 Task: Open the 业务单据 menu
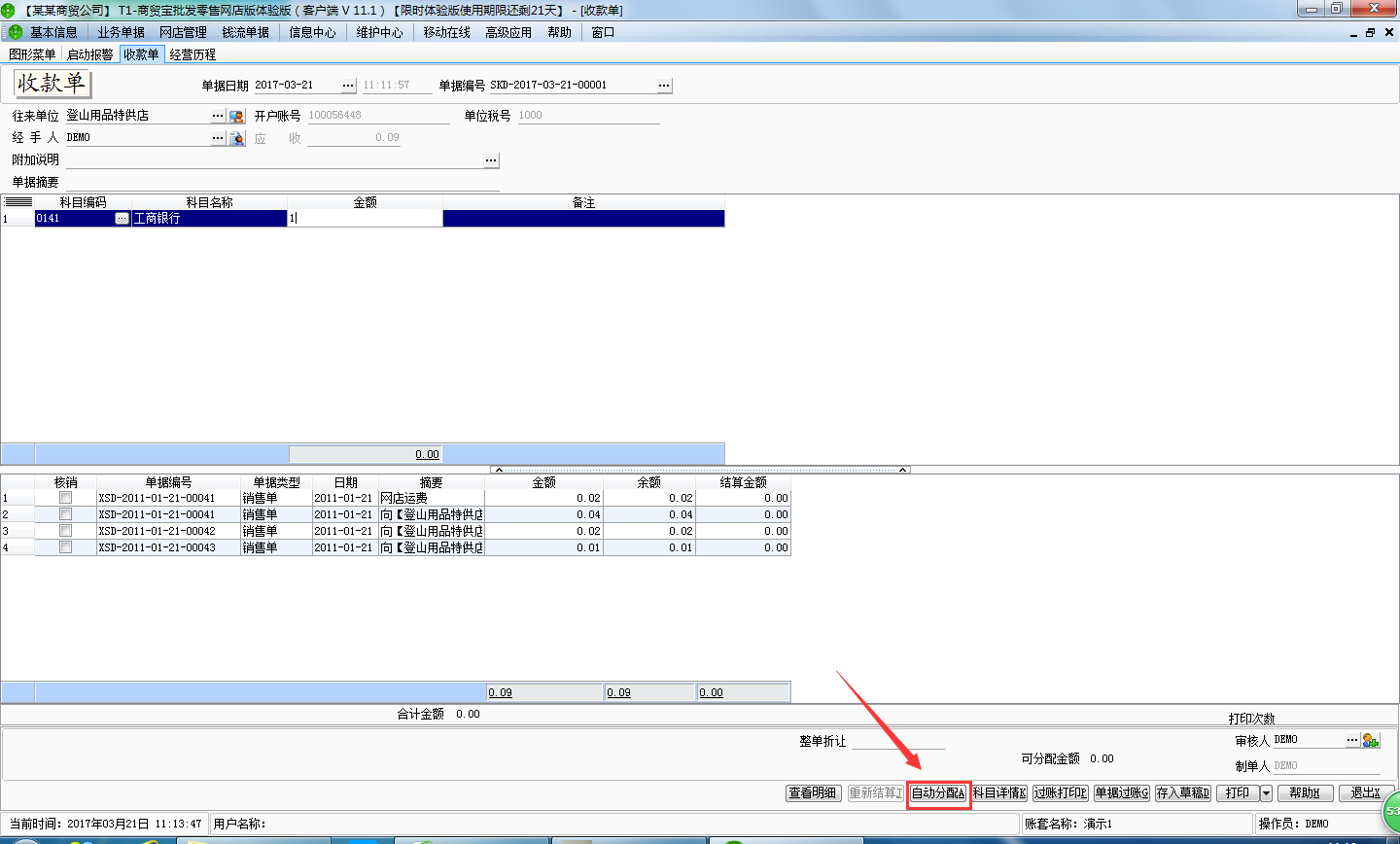[121, 32]
